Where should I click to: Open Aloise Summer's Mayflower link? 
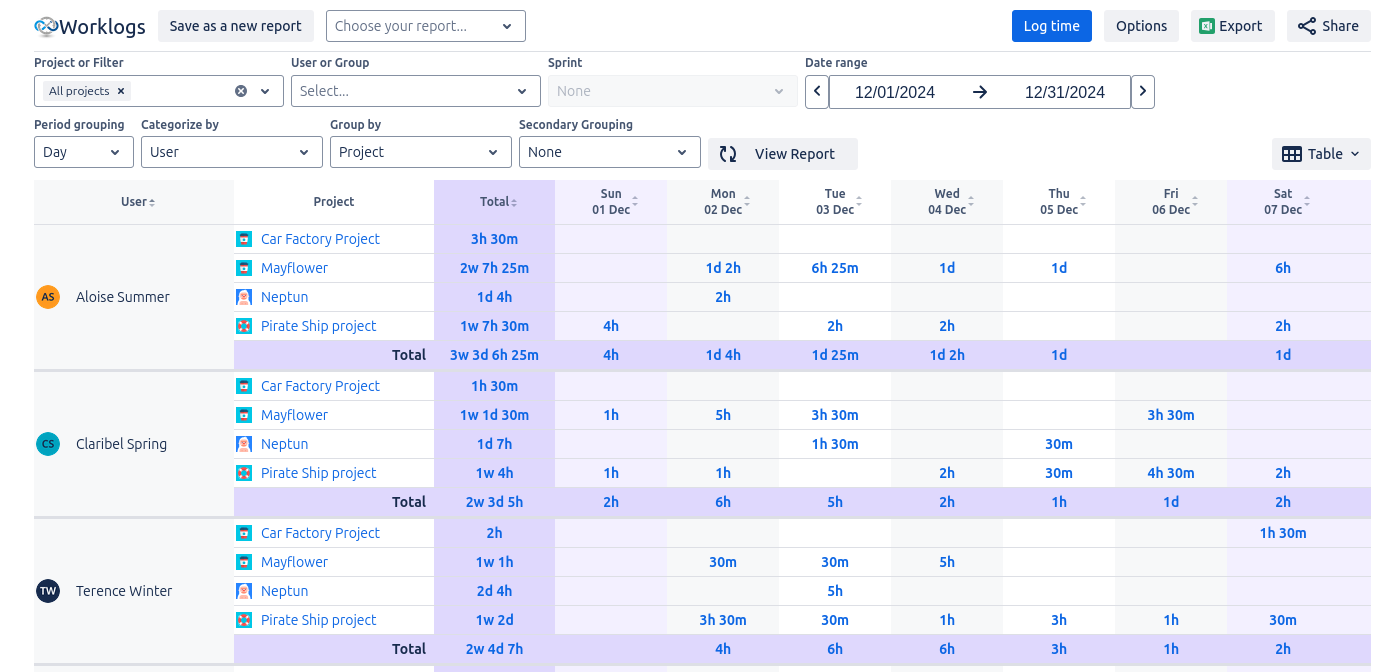pyautogui.click(x=294, y=268)
